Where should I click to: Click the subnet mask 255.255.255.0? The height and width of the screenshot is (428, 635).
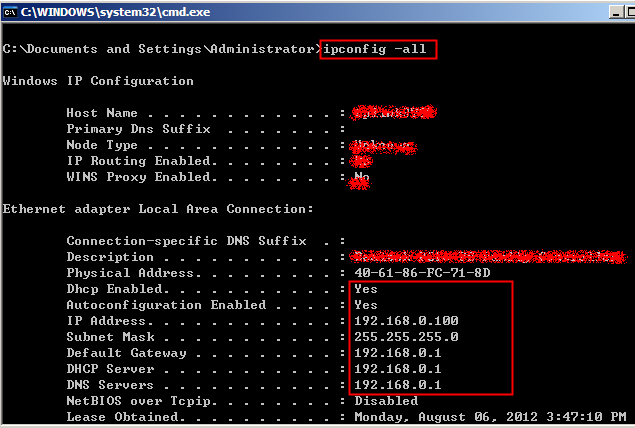click(x=406, y=337)
